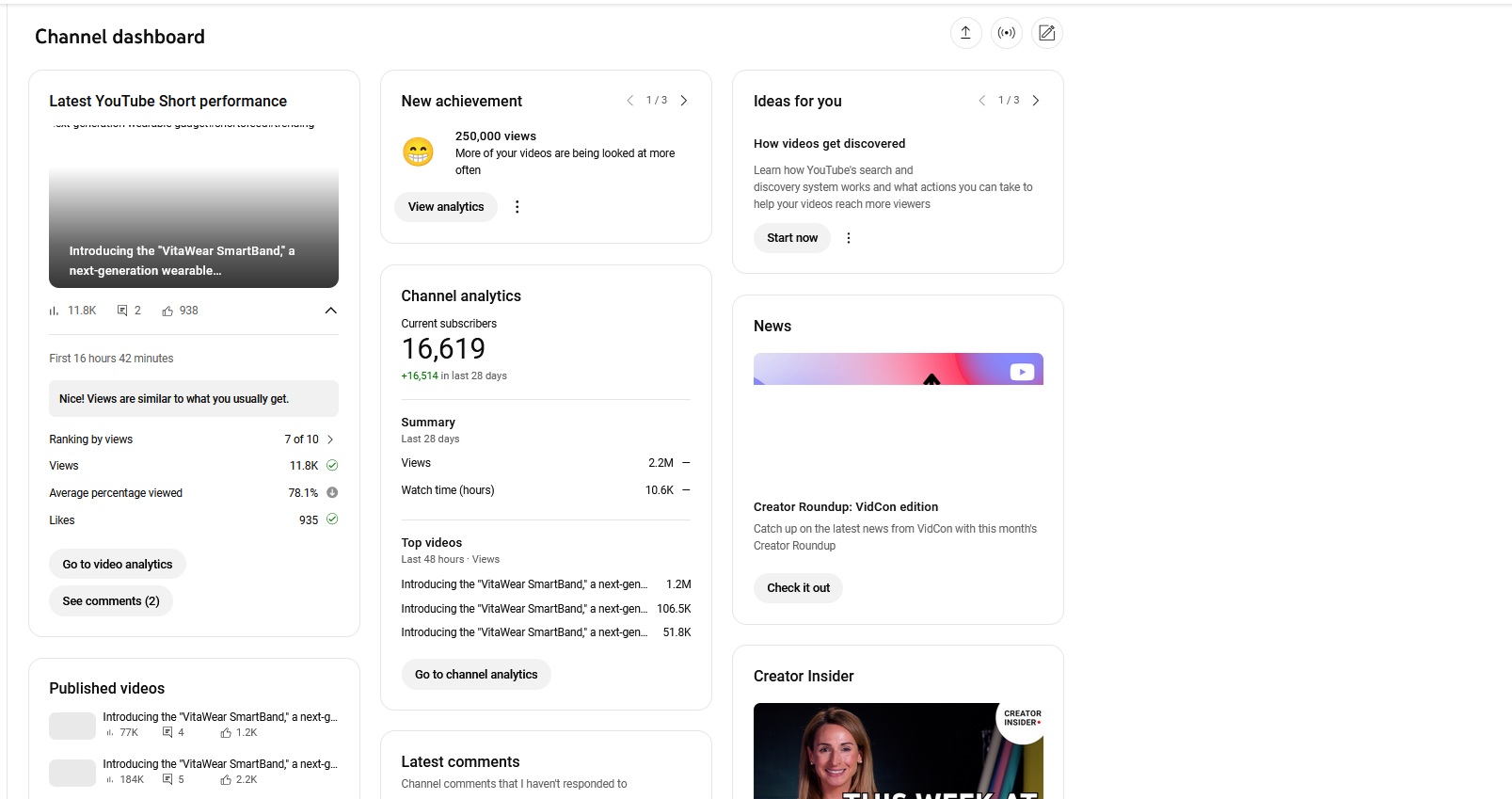Click the comment icon on 184K published video
The width and height of the screenshot is (1512, 799).
point(167,779)
